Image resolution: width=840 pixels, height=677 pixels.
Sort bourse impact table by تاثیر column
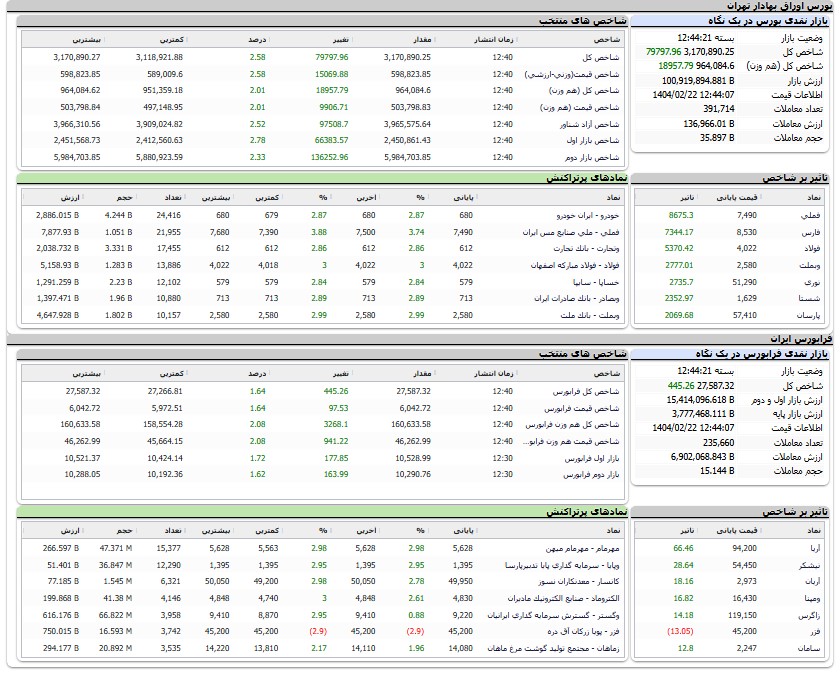click(687, 198)
